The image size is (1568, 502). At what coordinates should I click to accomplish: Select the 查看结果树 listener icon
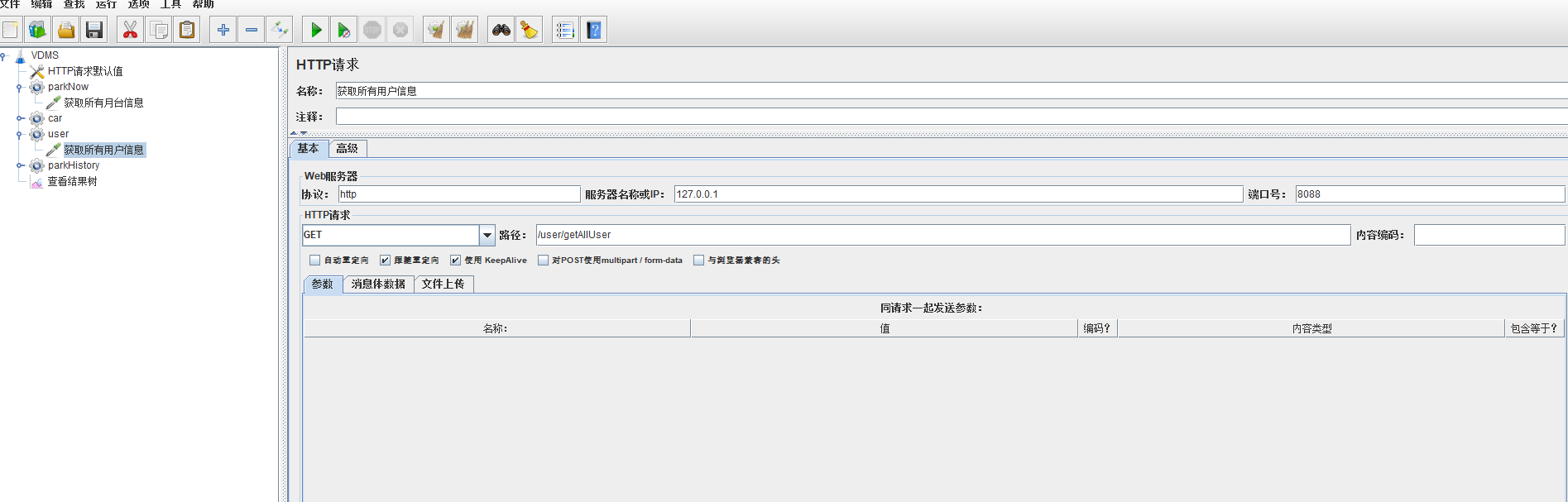click(x=37, y=182)
